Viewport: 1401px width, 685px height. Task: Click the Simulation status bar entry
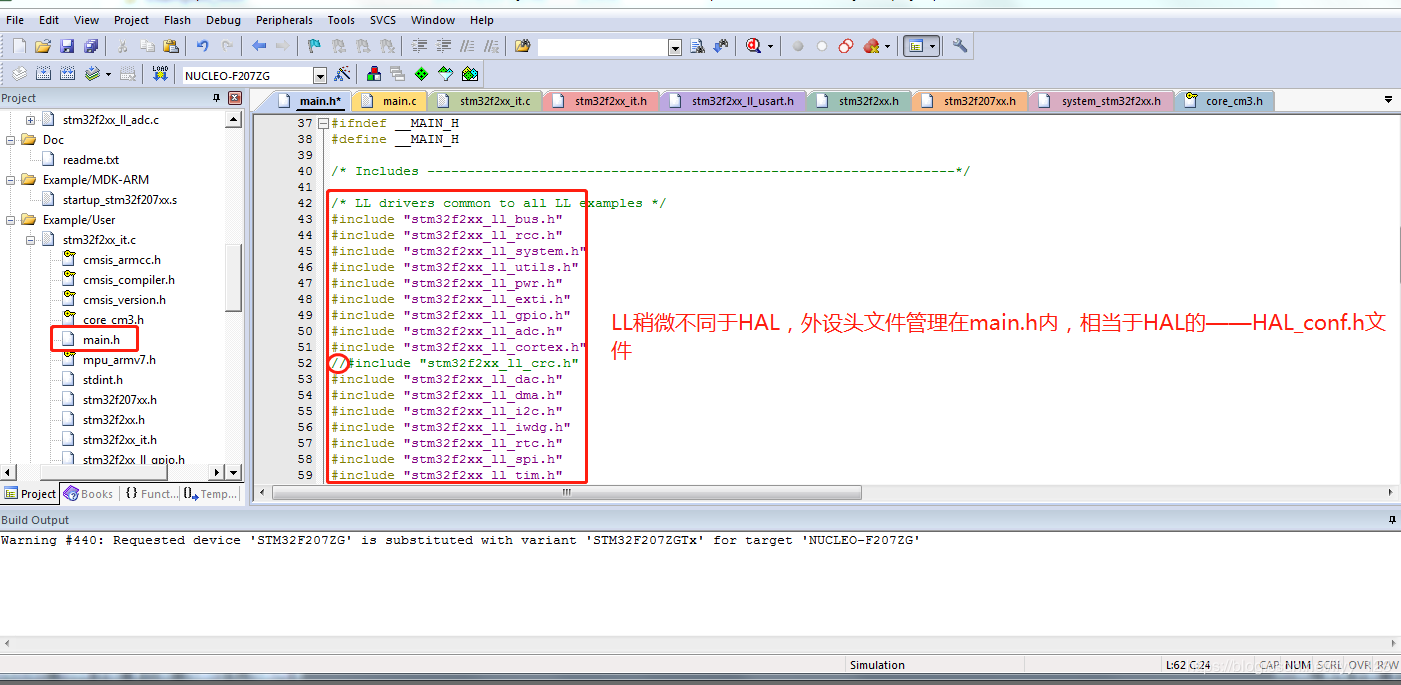tap(877, 665)
